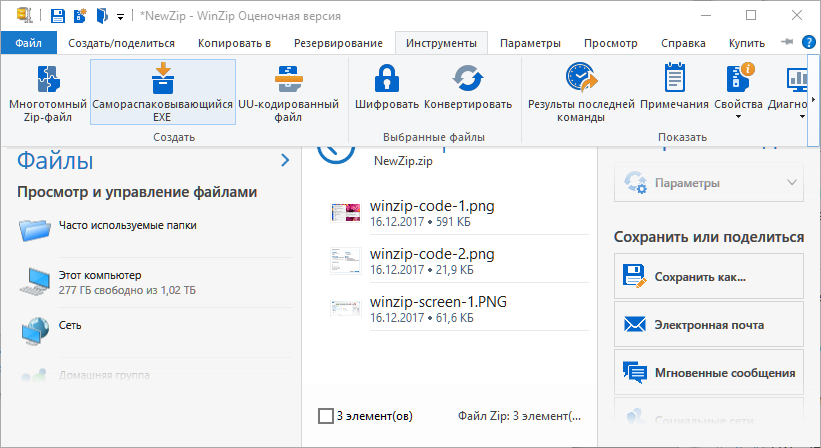Click the Социальные сети button
This screenshot has height=448, width=821.
click(x=708, y=412)
